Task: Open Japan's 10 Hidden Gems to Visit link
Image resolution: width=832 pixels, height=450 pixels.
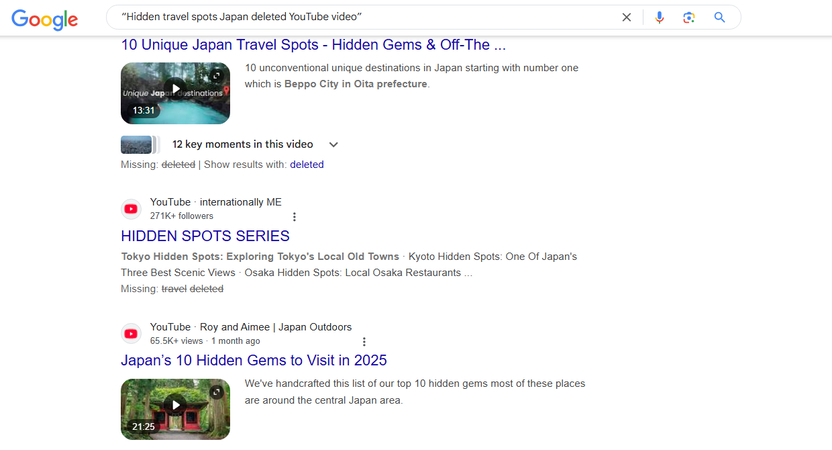Action: (254, 360)
